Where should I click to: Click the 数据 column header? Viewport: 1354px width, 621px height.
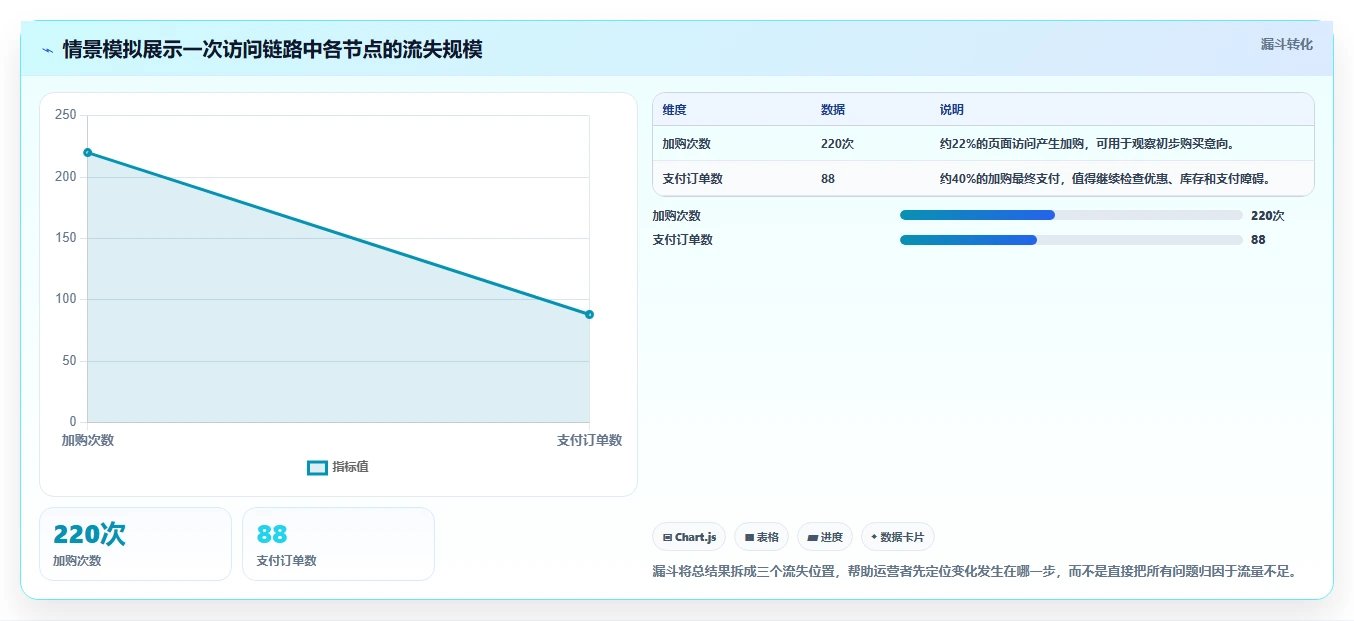[833, 110]
